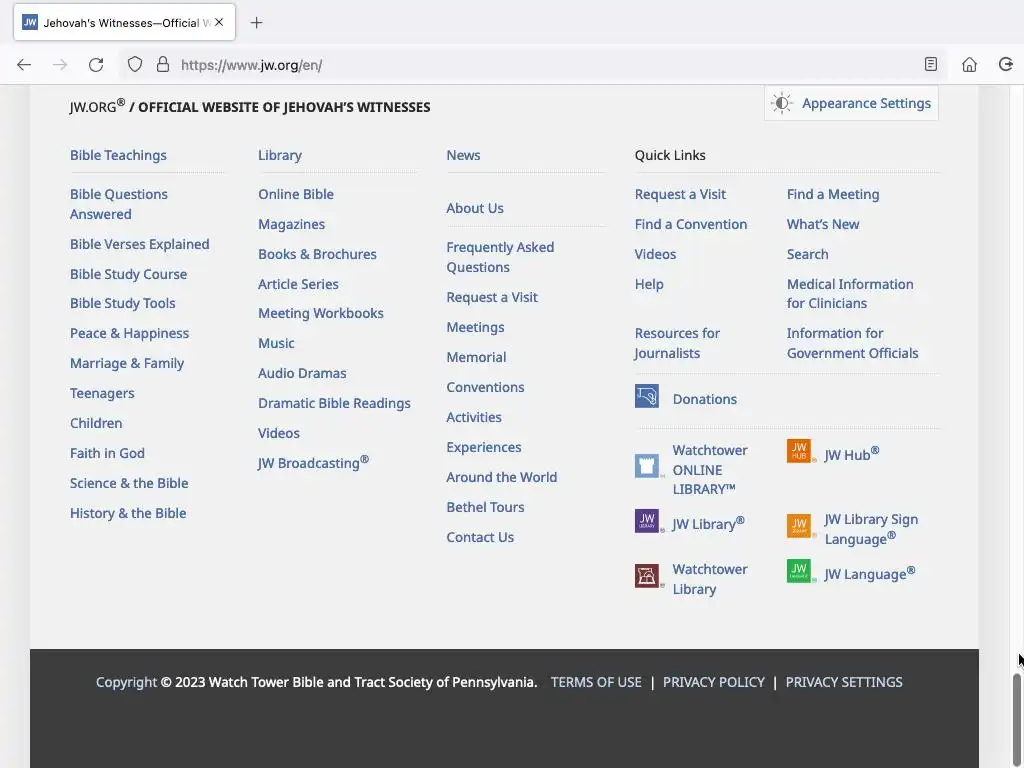Screen dimensions: 1024x768
Task: Click the Appearance Settings sun icon
Action: tap(782, 103)
